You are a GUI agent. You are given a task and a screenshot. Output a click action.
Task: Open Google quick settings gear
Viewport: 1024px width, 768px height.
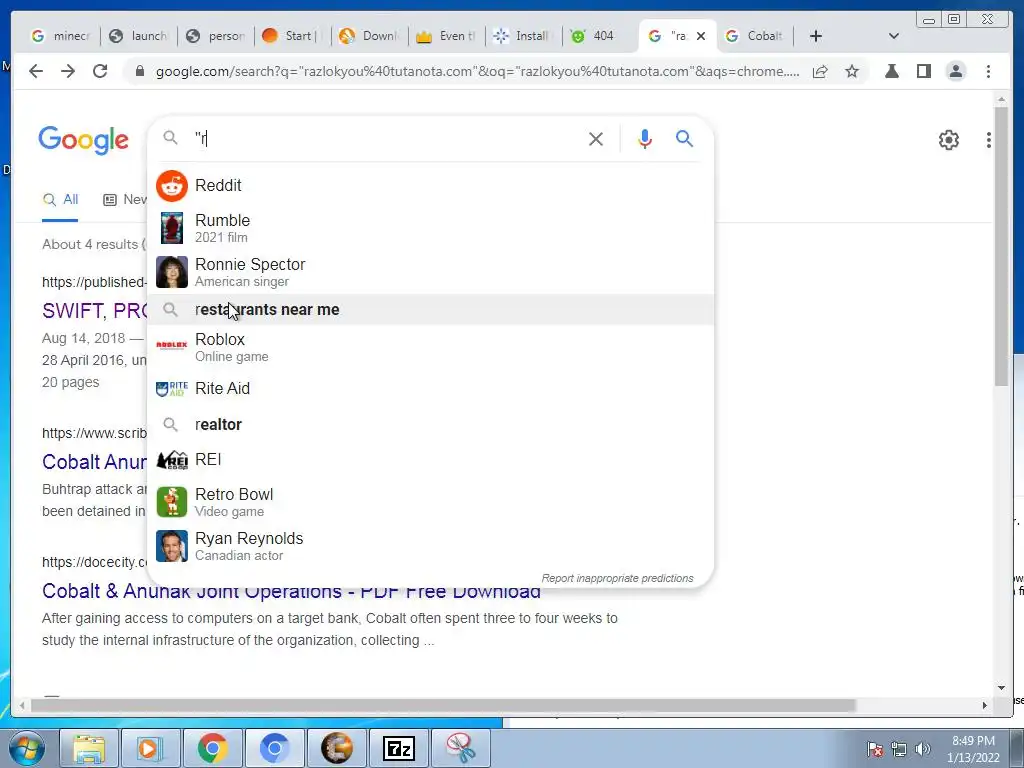948,140
